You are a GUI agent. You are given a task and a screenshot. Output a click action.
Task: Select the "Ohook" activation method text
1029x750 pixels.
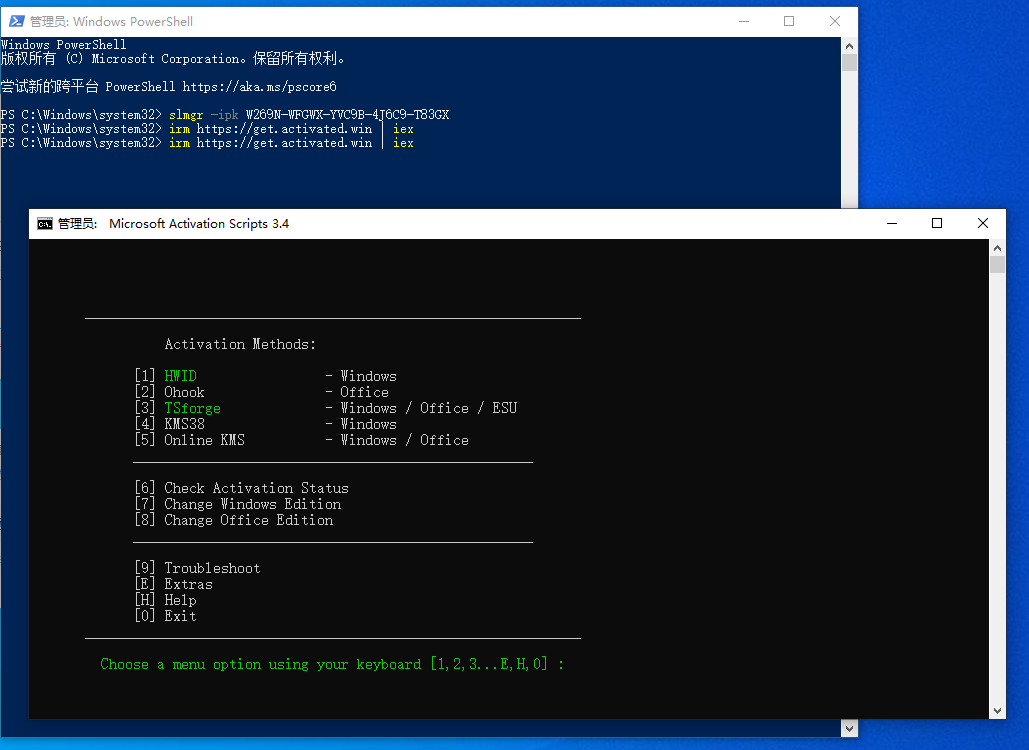point(184,392)
